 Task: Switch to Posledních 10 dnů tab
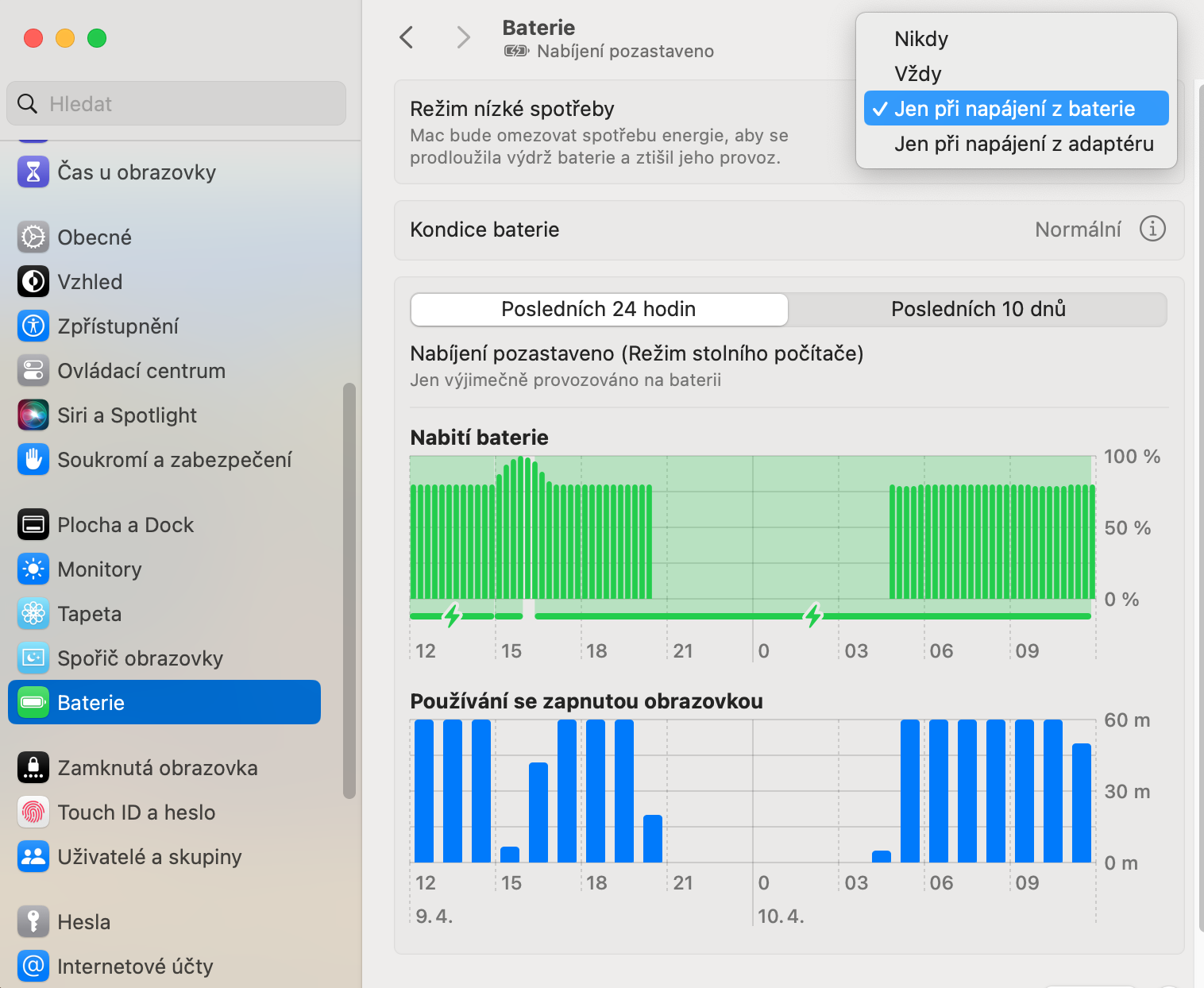[x=978, y=309]
